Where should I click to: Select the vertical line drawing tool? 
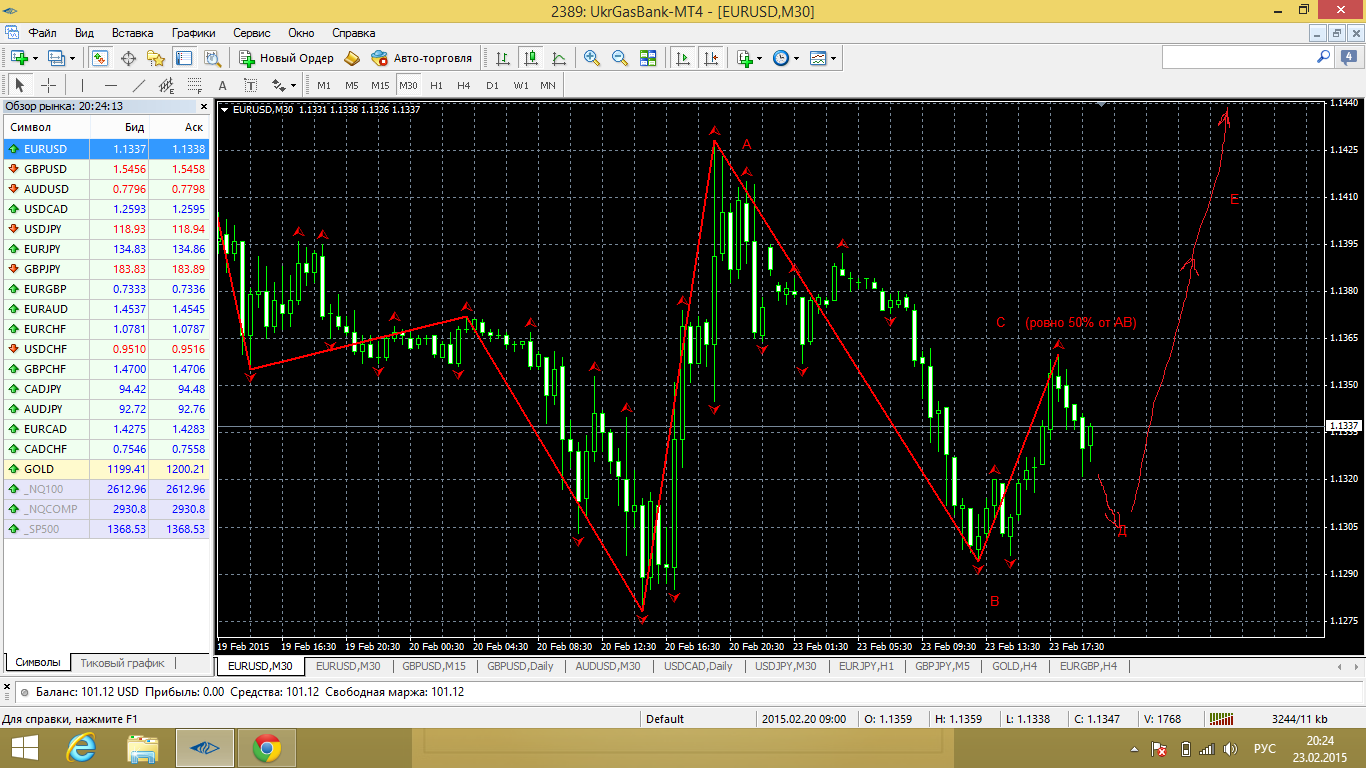(82, 85)
